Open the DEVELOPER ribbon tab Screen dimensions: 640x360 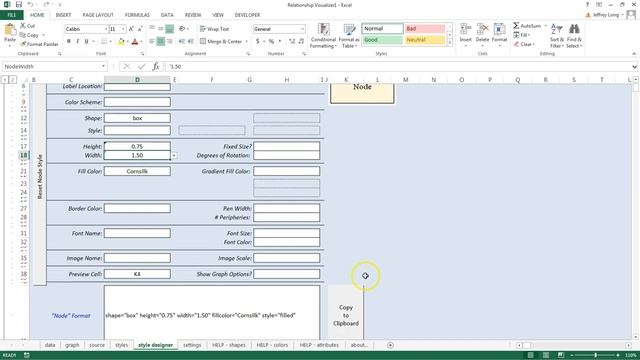247,15
